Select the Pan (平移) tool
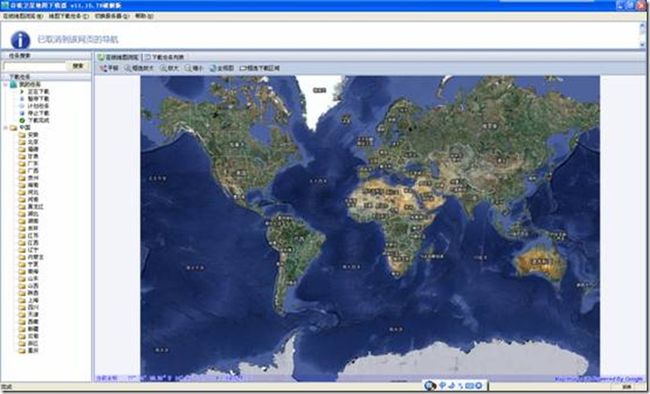 coord(109,68)
